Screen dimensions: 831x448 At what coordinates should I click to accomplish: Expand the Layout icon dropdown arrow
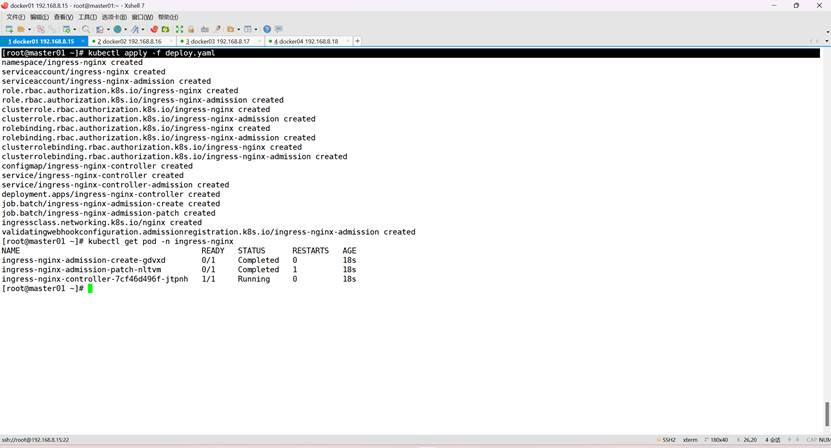point(256,29)
